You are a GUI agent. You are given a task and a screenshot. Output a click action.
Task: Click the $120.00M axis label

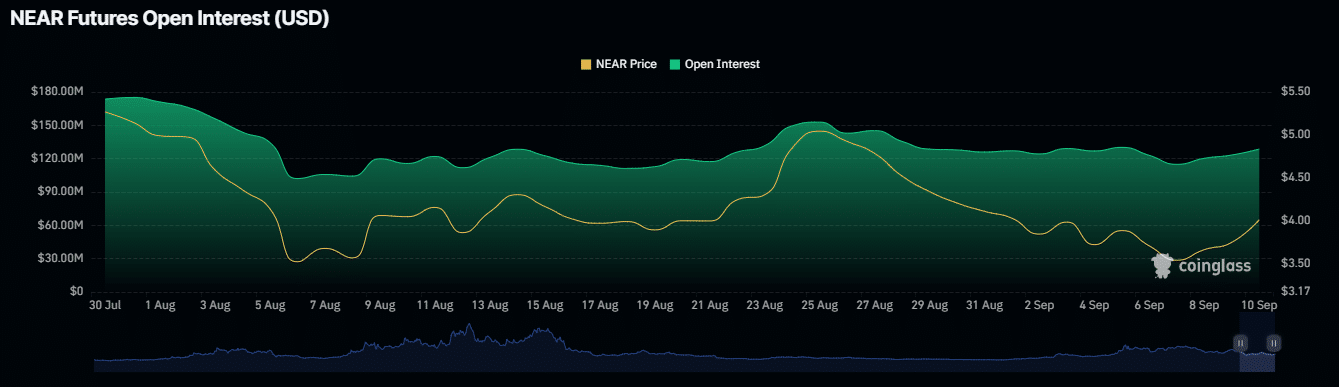point(57,158)
